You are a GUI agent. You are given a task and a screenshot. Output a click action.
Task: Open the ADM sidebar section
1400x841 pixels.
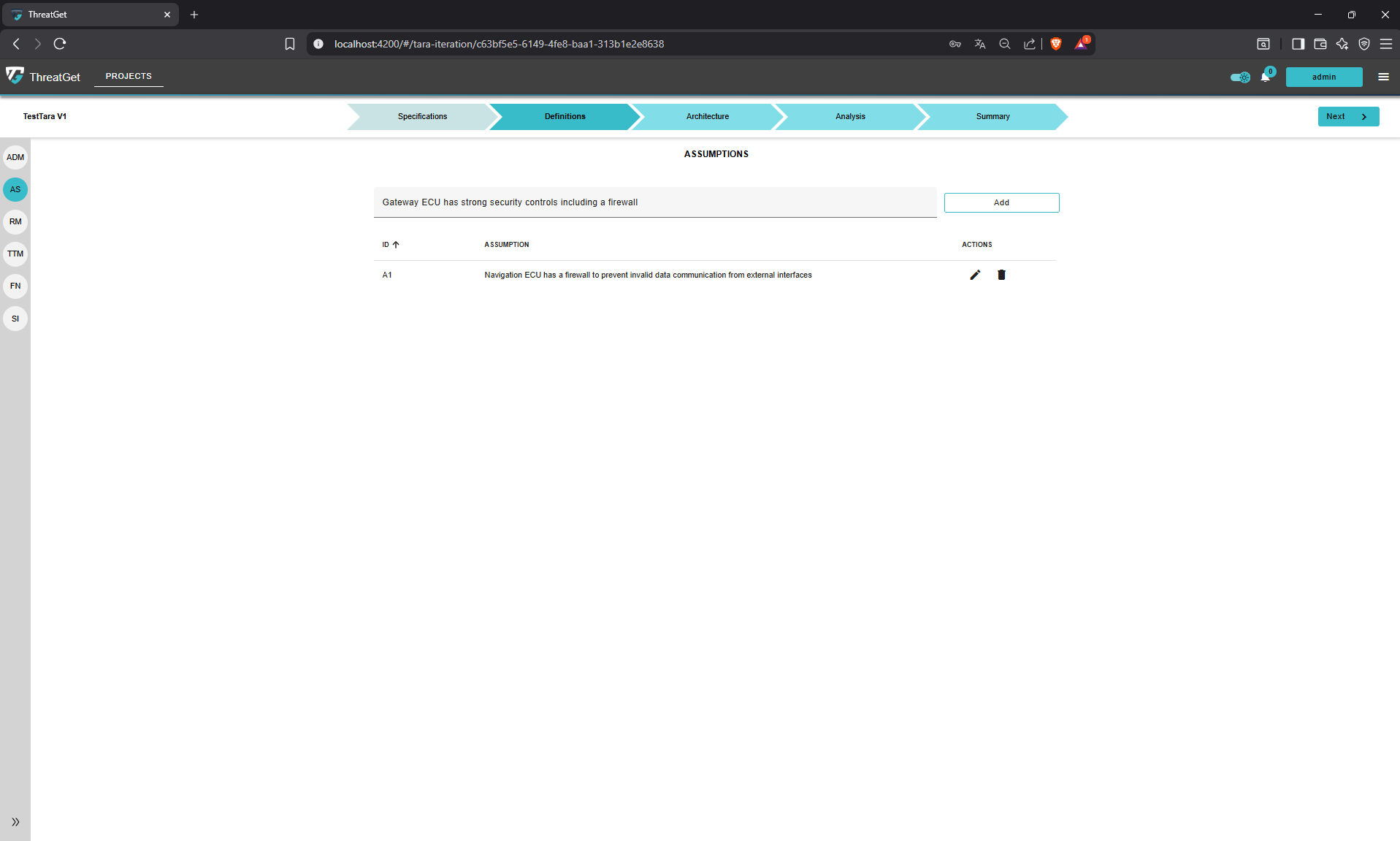click(15, 157)
